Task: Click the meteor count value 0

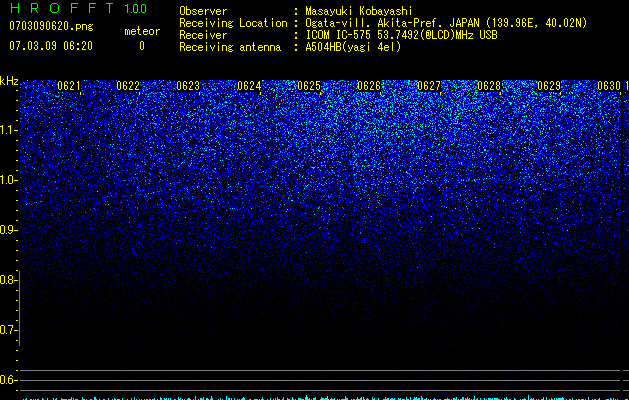Action: 142,46
